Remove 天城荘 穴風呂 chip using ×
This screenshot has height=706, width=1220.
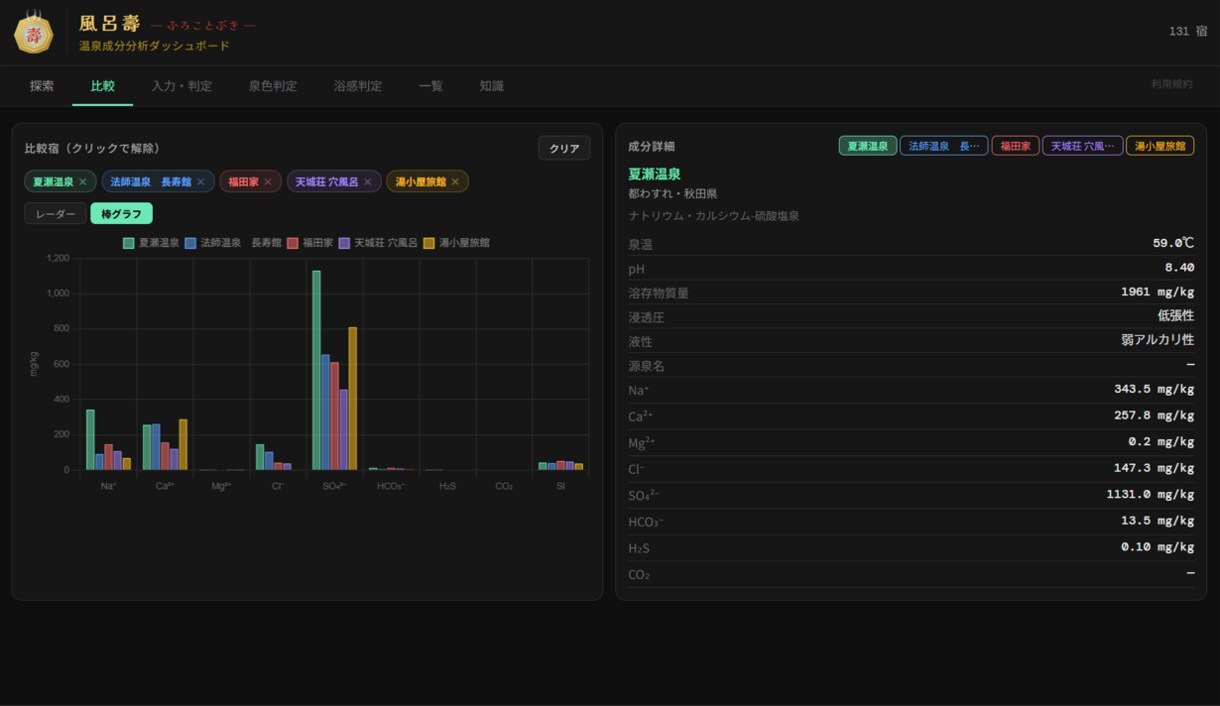tap(367, 182)
